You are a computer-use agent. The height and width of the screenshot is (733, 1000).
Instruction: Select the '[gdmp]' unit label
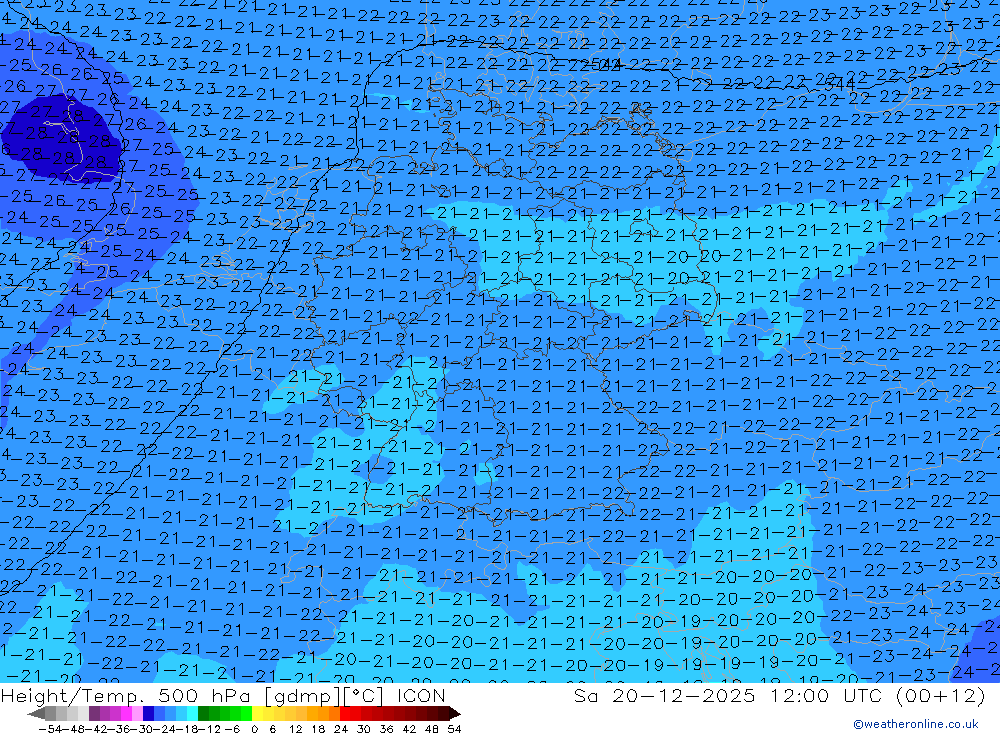point(304,695)
